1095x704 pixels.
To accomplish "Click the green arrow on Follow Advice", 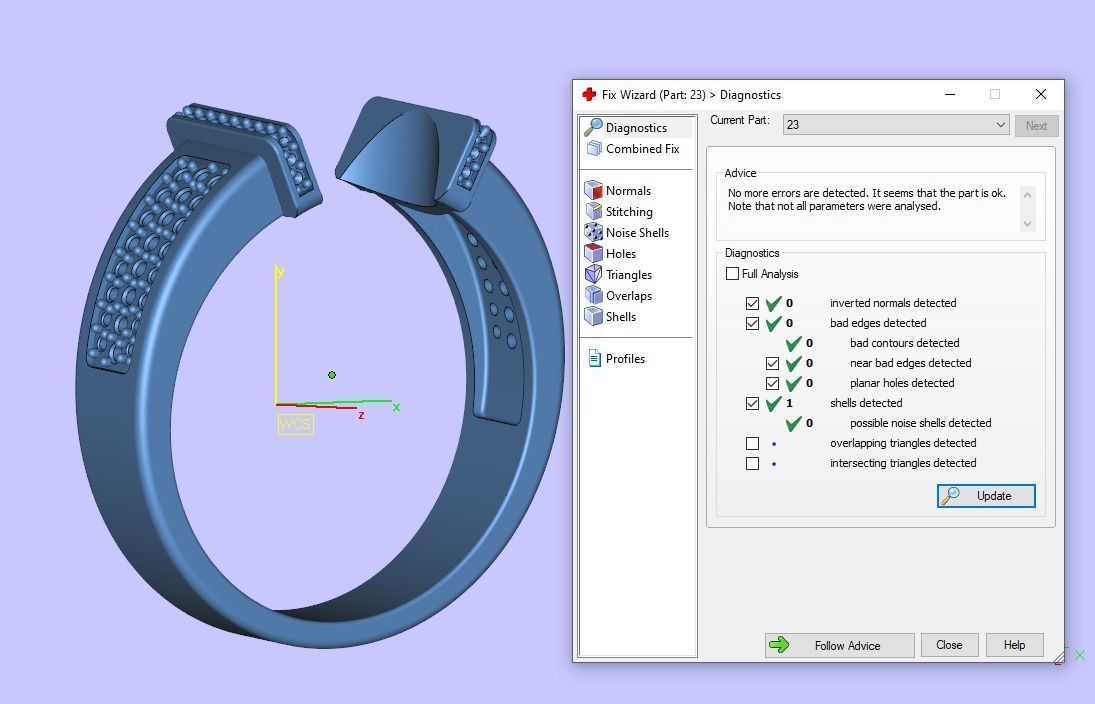I will tap(779, 645).
